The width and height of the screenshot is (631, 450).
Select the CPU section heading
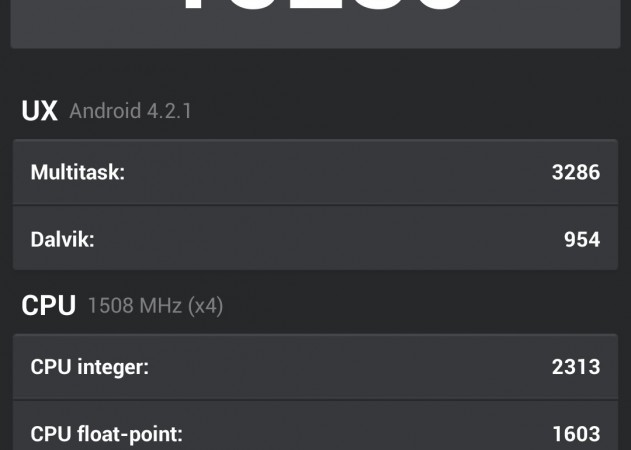pyautogui.click(x=48, y=306)
